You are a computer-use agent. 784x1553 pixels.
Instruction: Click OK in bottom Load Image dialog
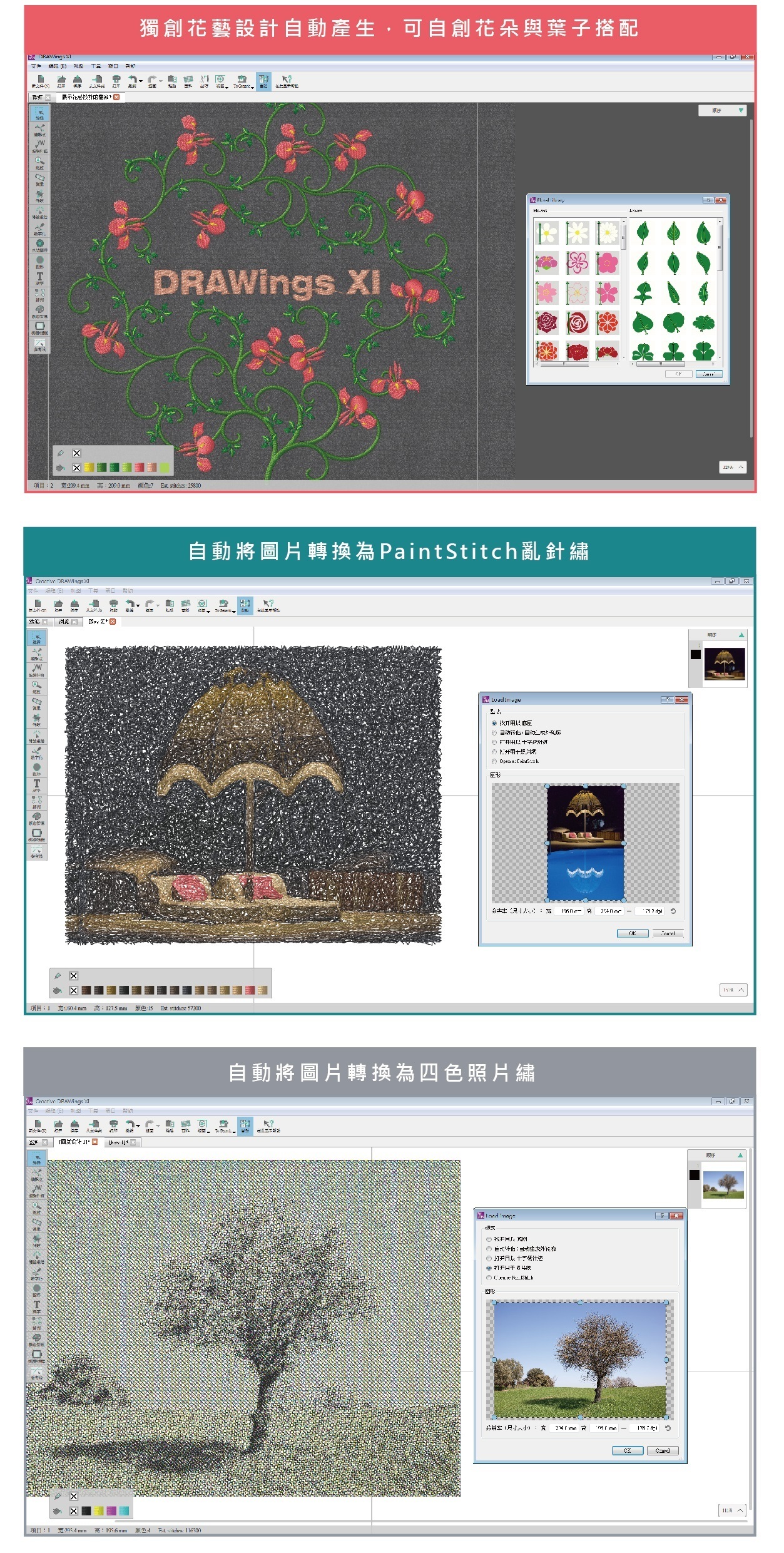click(627, 1450)
